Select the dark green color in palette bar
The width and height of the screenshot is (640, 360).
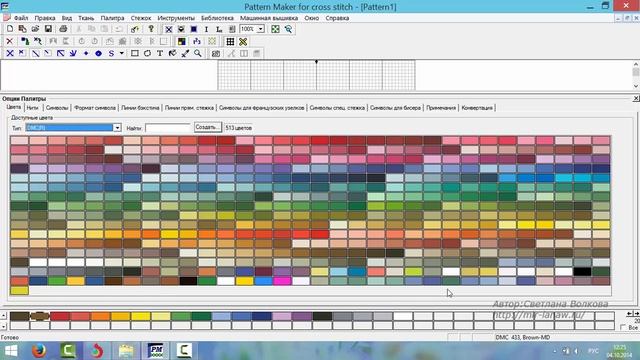pyautogui.click(x=201, y=316)
